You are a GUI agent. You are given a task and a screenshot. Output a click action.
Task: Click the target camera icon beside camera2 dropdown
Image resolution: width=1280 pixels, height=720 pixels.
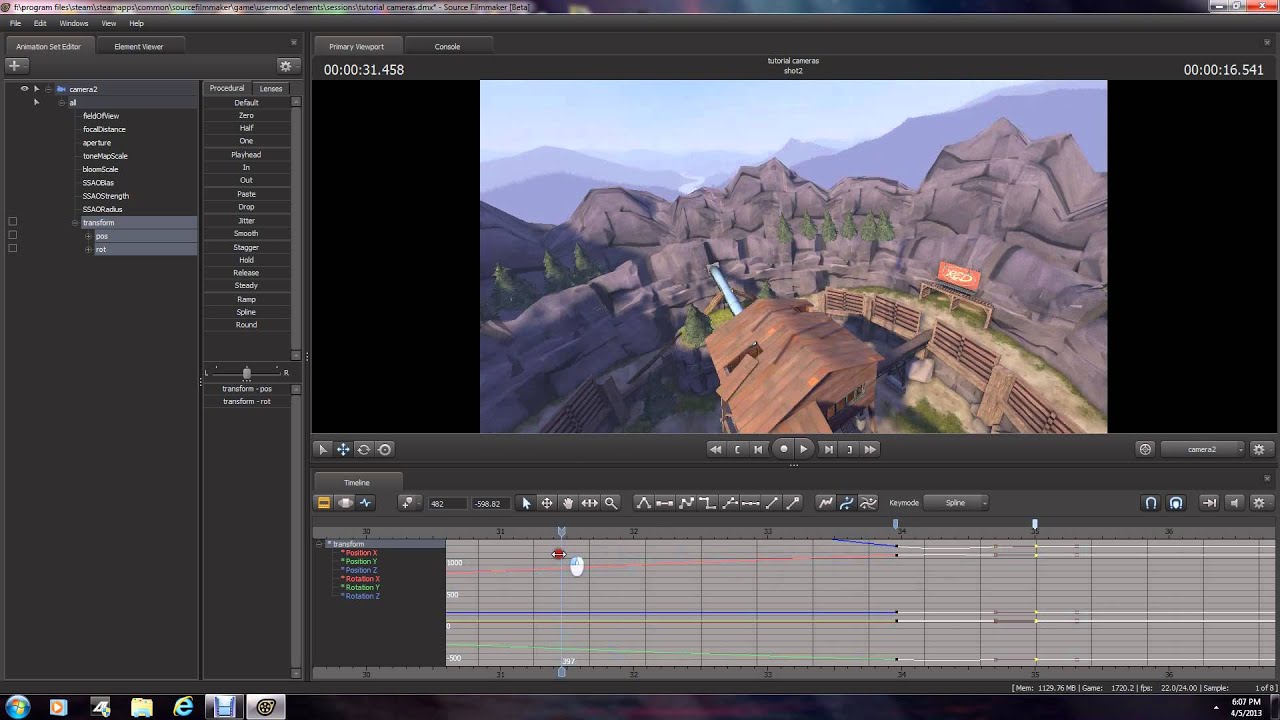1145,450
